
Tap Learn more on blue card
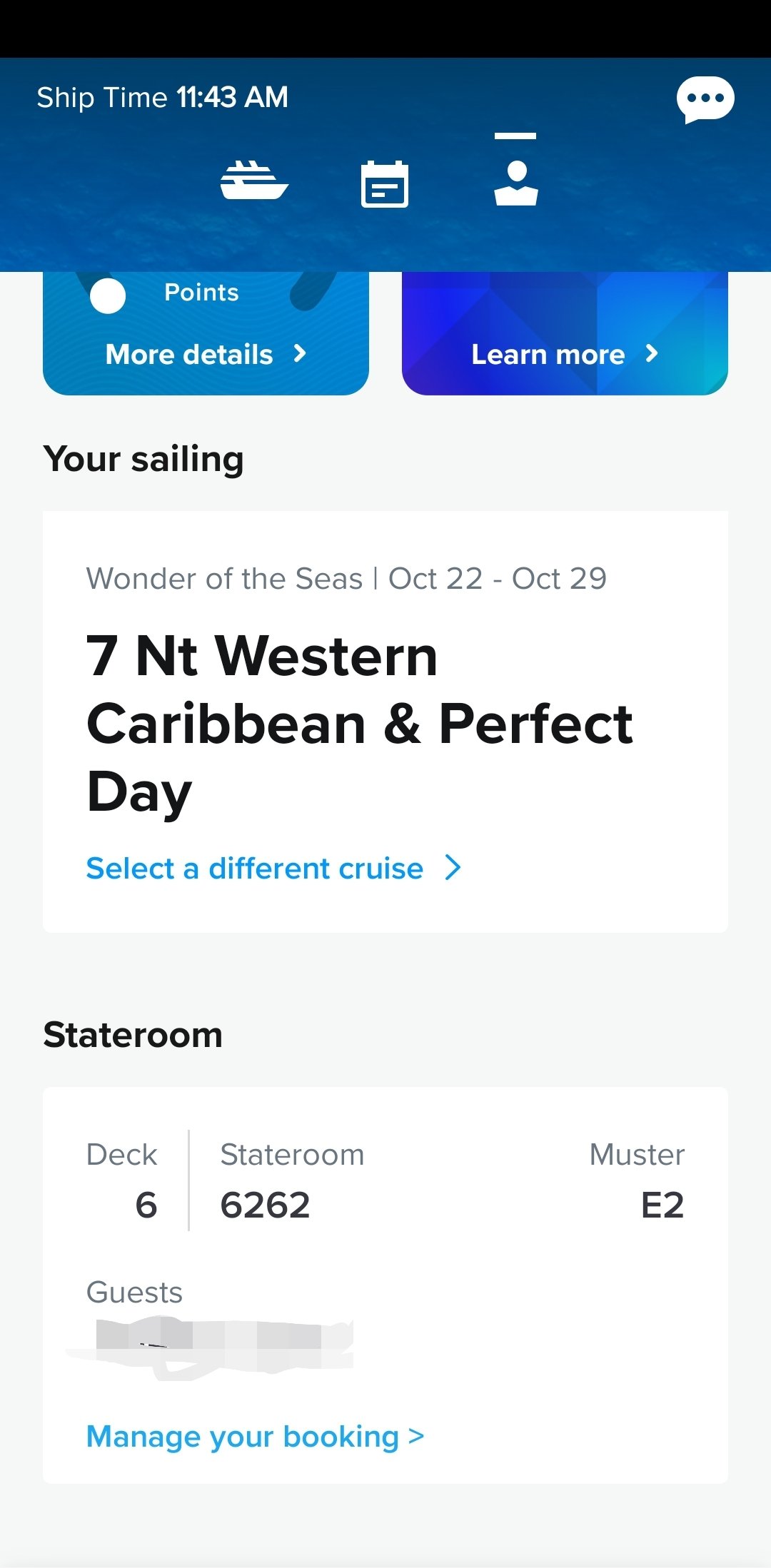tap(548, 355)
